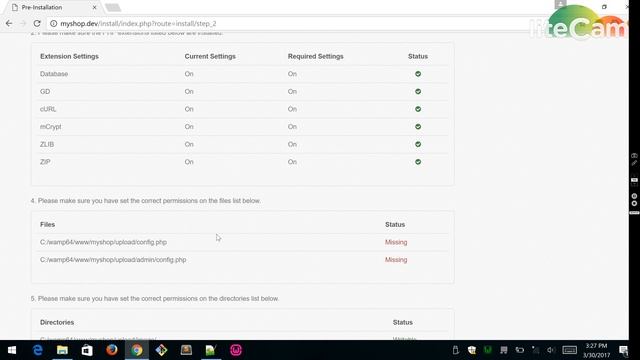Click the GD extension label
Image resolution: width=640 pixels, height=360 pixels.
pos(45,91)
